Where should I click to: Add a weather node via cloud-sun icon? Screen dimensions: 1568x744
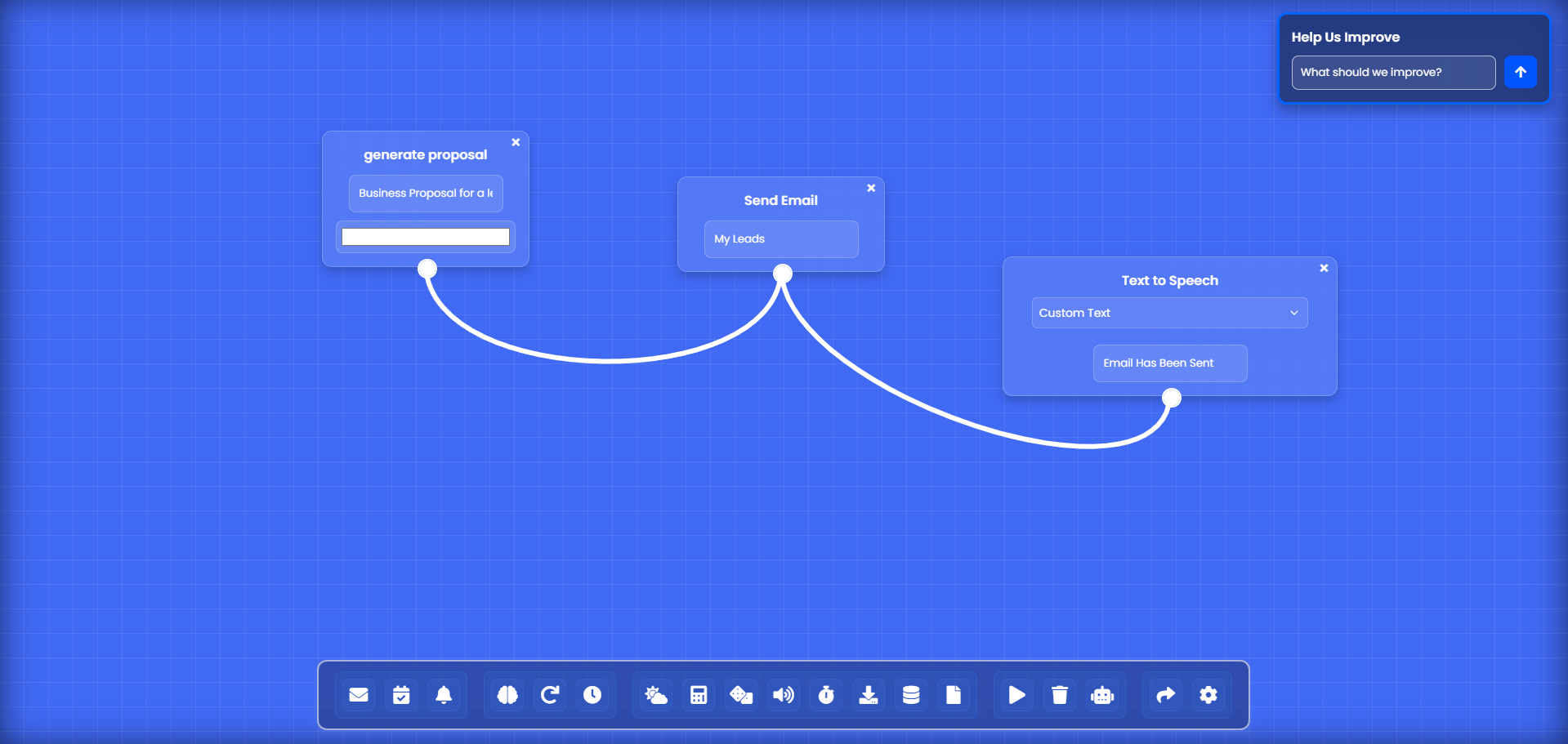[656, 695]
